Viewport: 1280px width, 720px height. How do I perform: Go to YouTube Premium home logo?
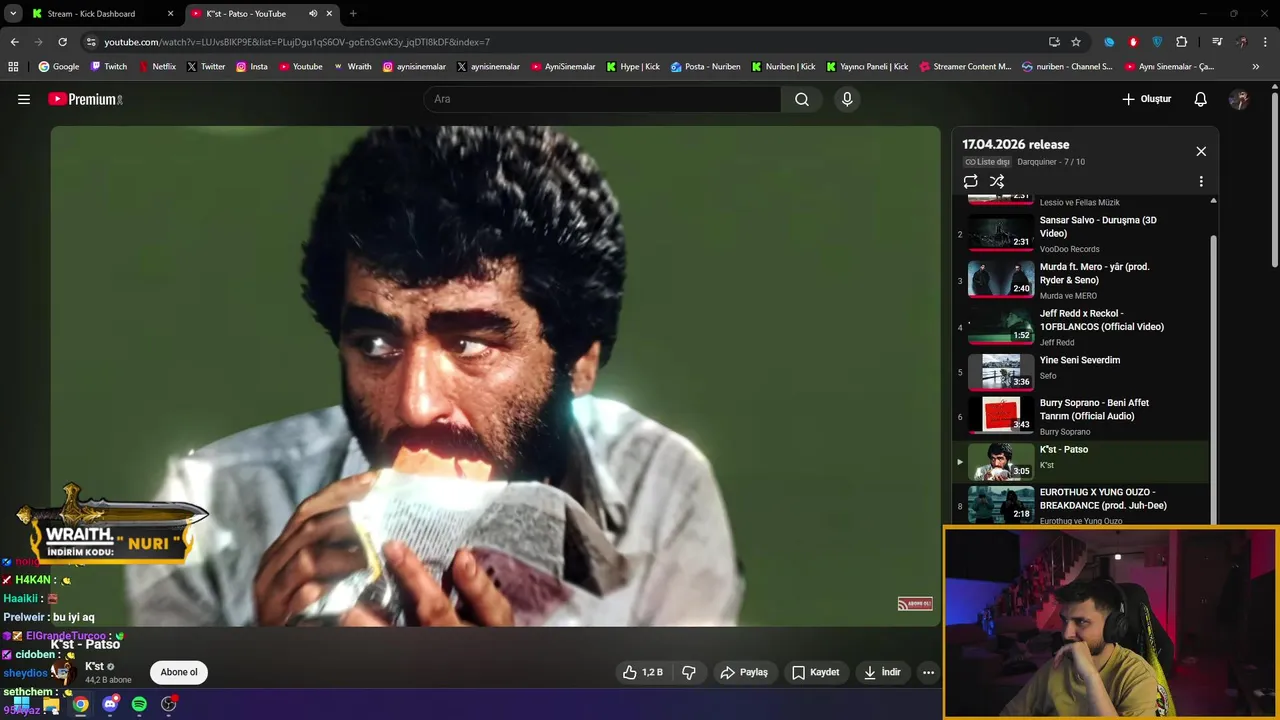[x=85, y=99]
